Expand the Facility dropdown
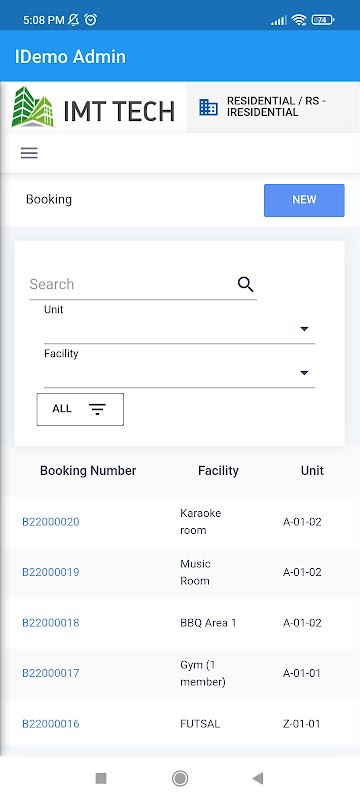 pyautogui.click(x=179, y=372)
